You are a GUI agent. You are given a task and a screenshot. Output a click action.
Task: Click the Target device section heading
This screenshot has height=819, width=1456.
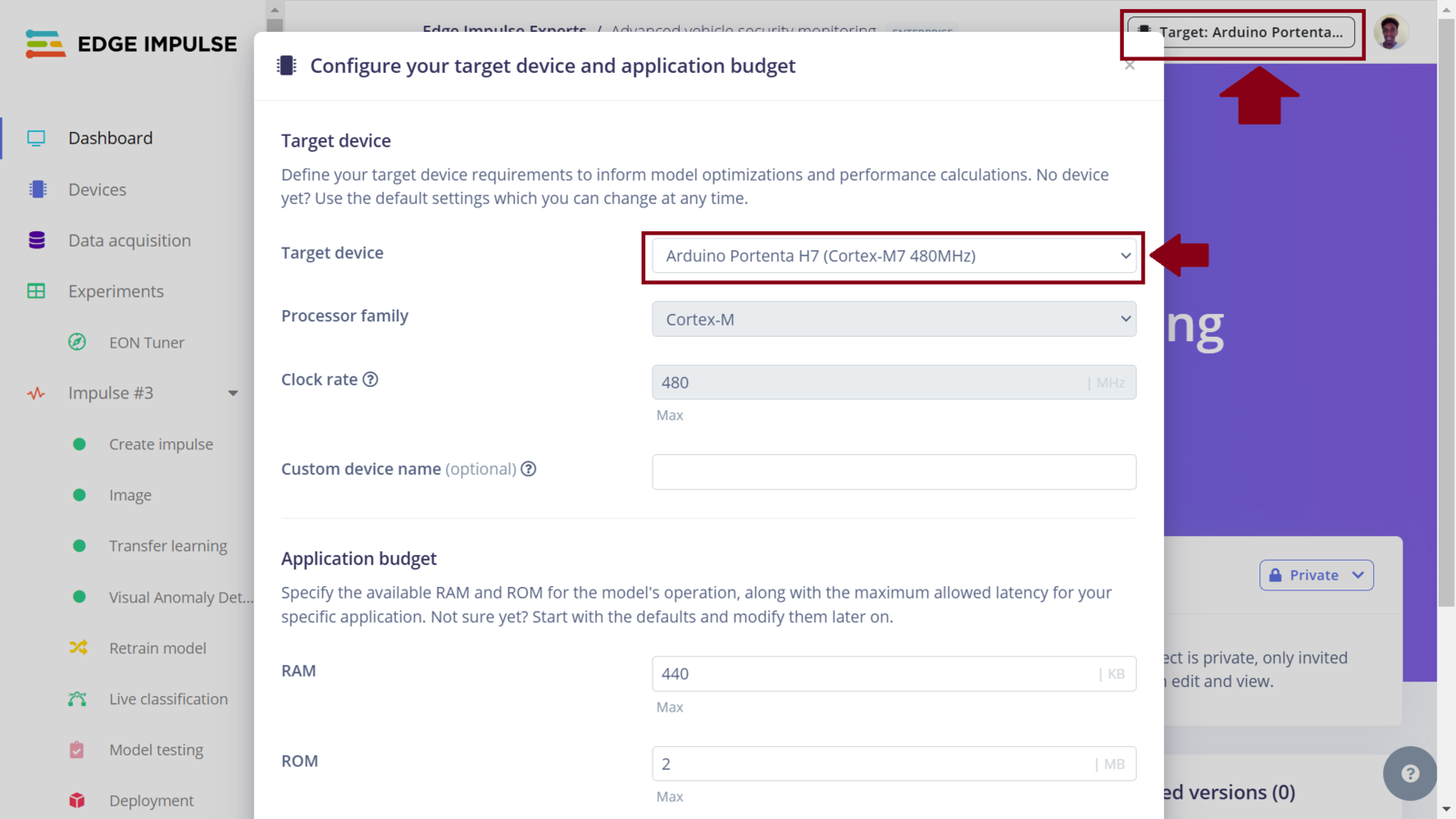tap(336, 141)
